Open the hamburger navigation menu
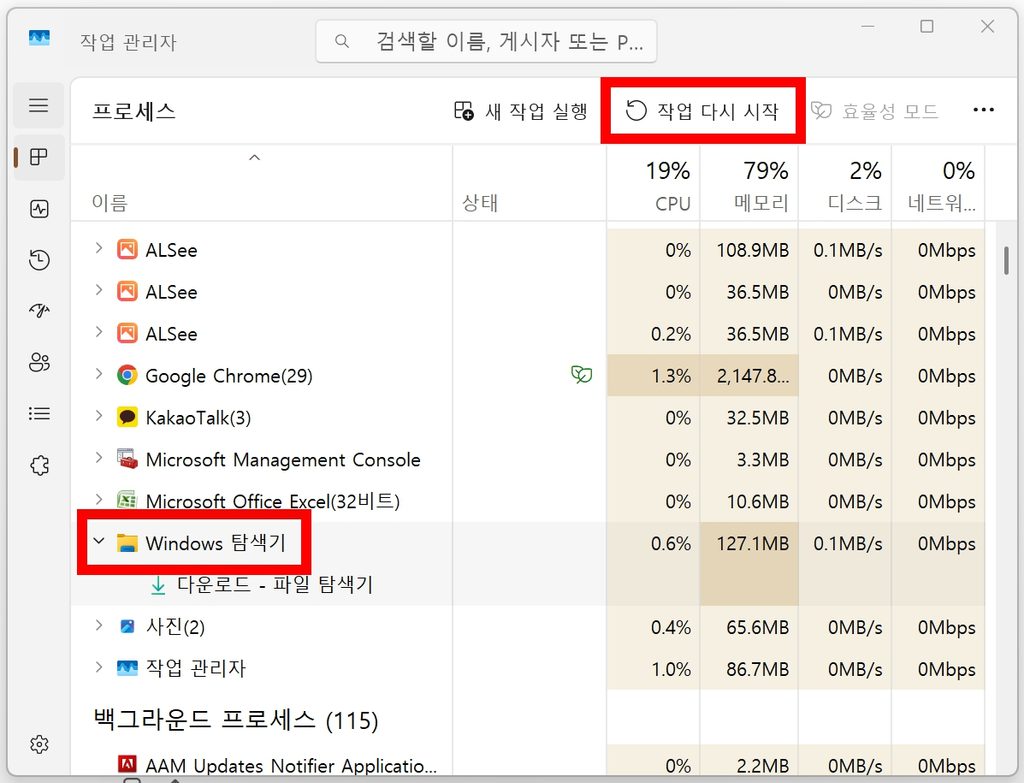This screenshot has height=783, width=1024. 39,105
